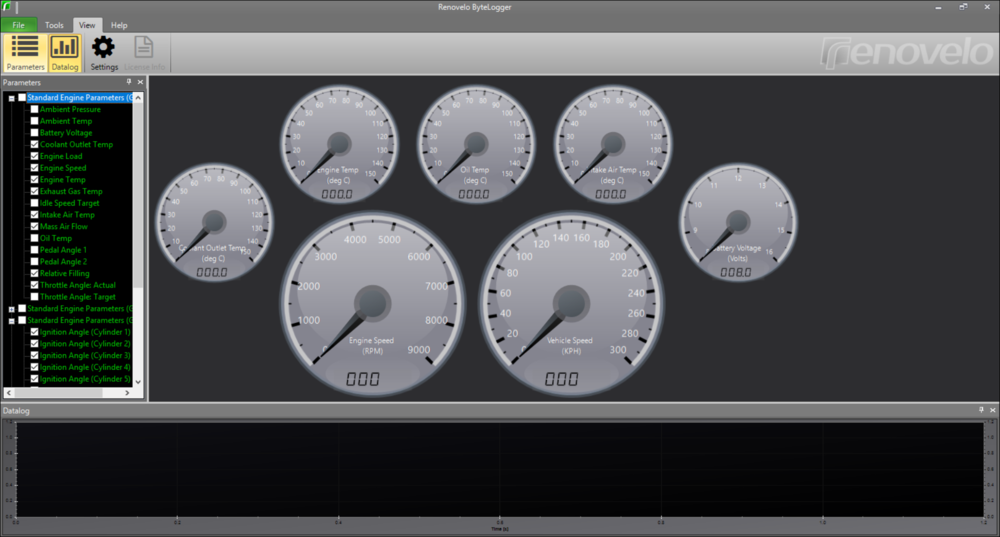Close the Parameters panel
This screenshot has width=1000, height=537.
click(140, 82)
